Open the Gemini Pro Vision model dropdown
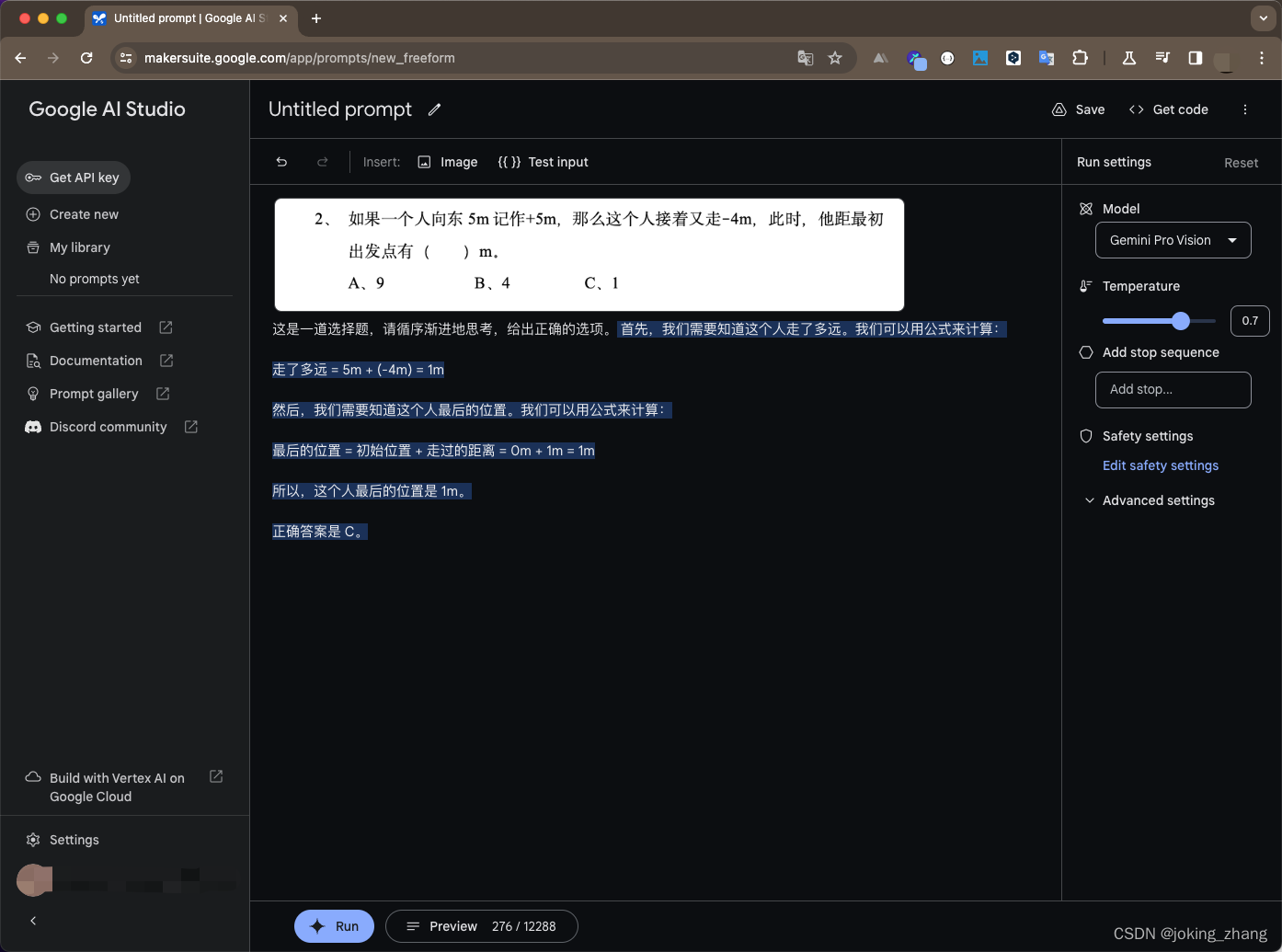The height and width of the screenshot is (952, 1282). (1173, 240)
